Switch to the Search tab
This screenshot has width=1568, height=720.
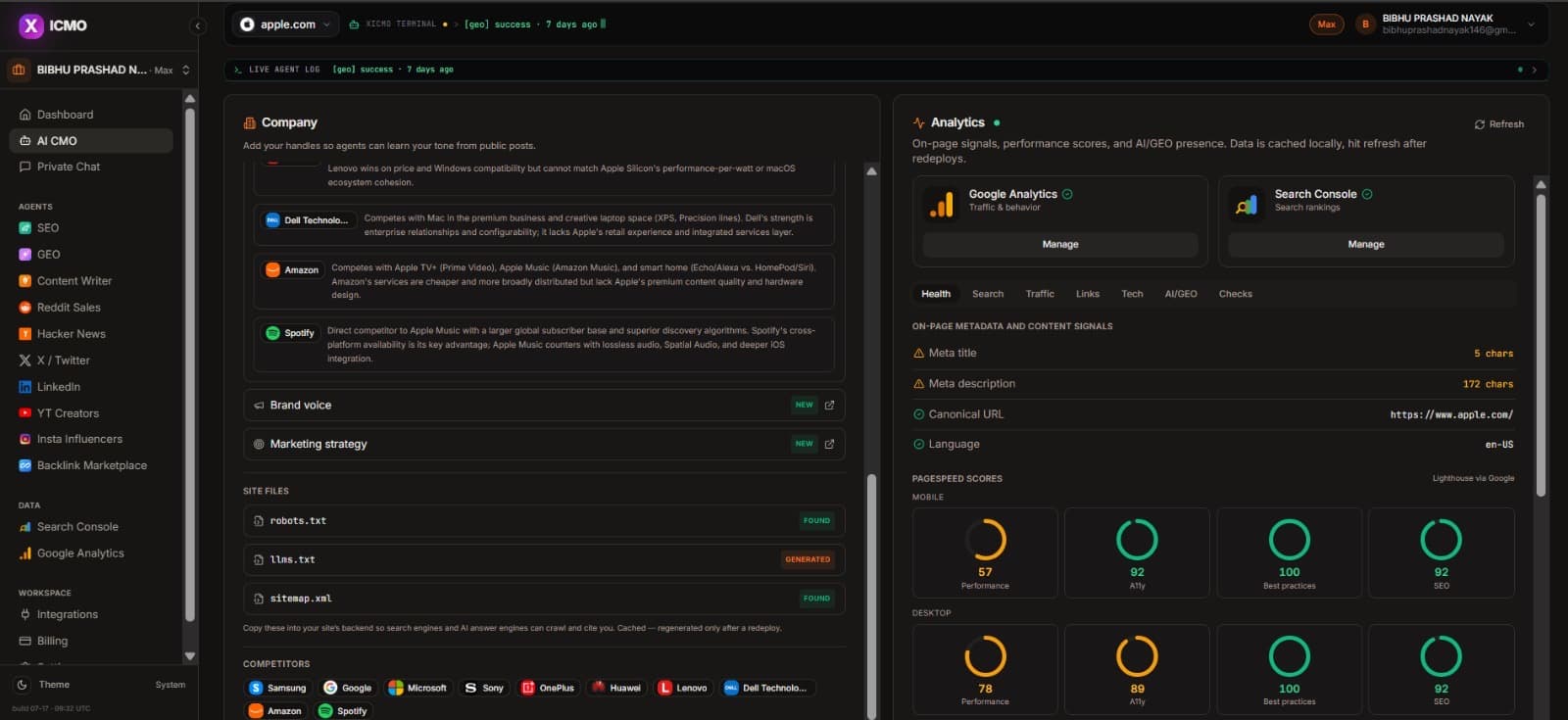988,294
